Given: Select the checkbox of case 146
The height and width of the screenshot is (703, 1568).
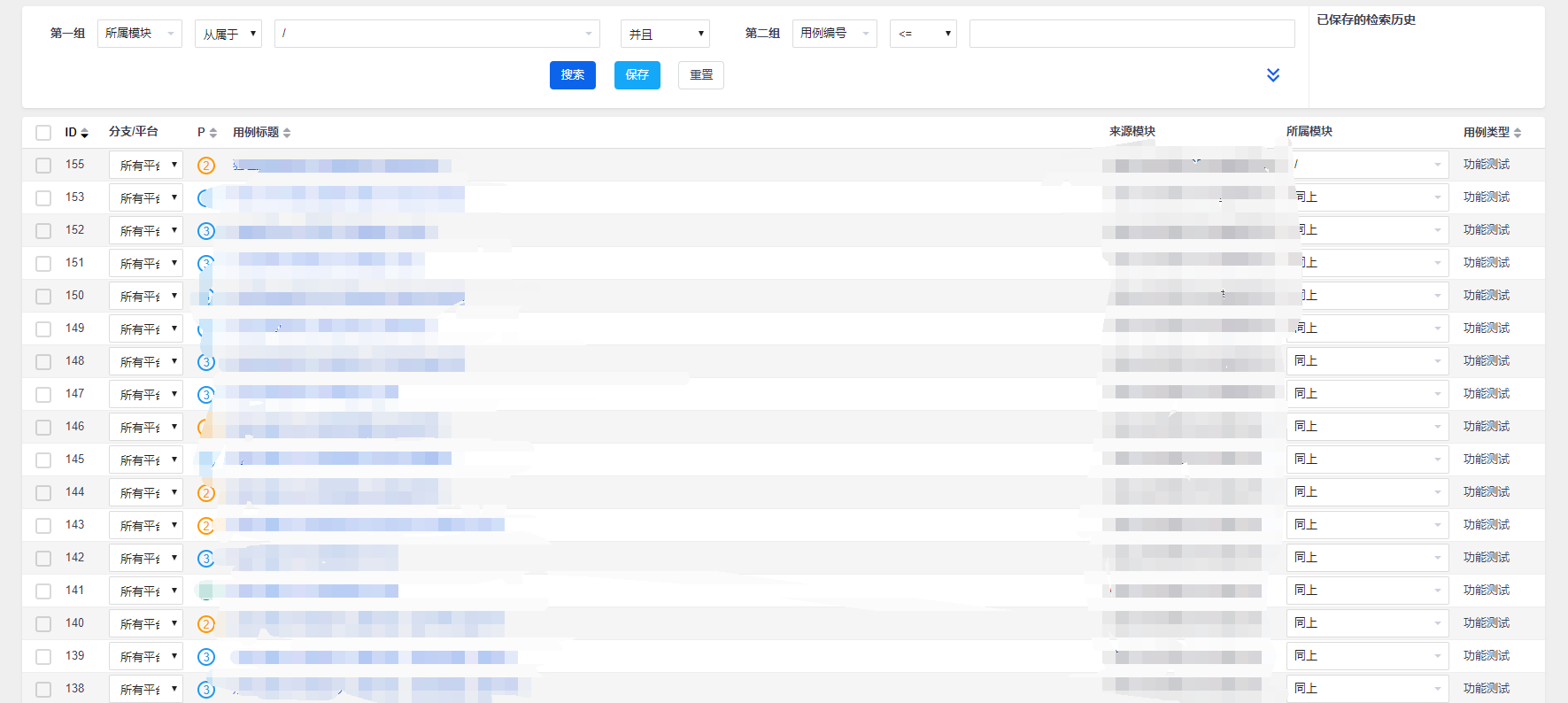Looking at the screenshot, I should pyautogui.click(x=43, y=428).
